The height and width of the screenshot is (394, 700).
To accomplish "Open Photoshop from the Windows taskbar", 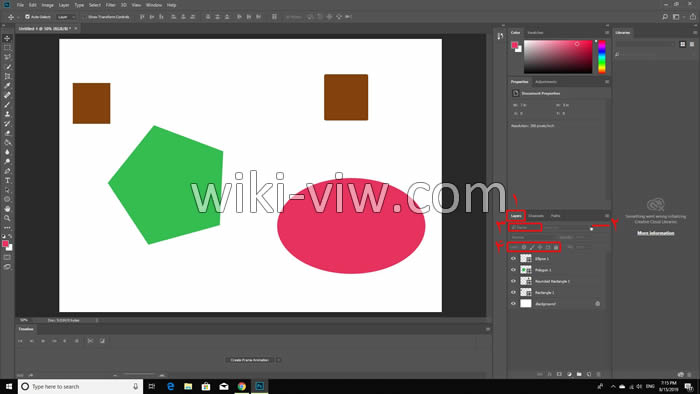I will (259, 386).
